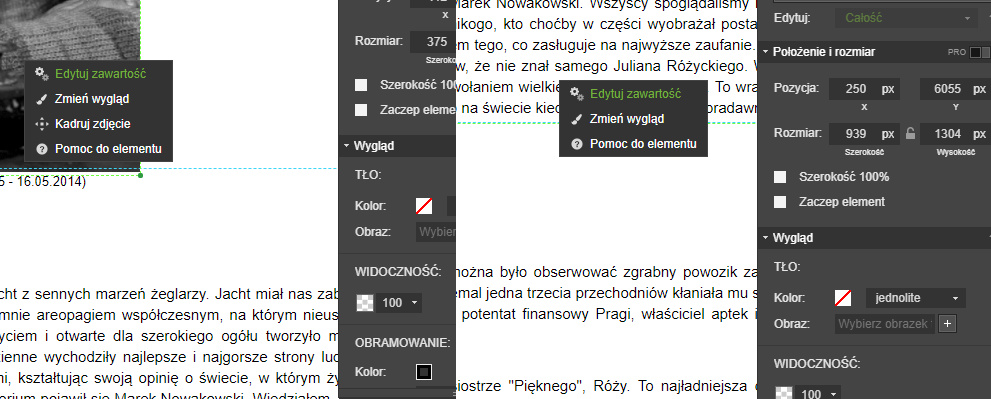Click question-mark icon in three-item text context menu

pyautogui.click(x=576, y=144)
